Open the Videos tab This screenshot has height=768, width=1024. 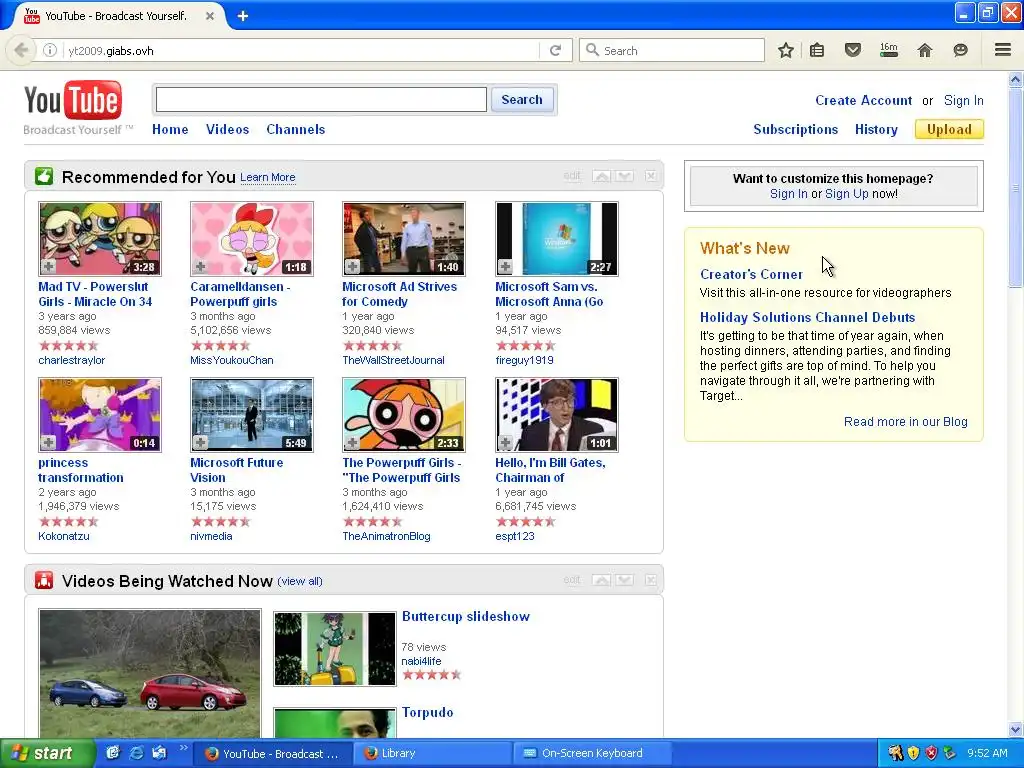[x=227, y=129]
